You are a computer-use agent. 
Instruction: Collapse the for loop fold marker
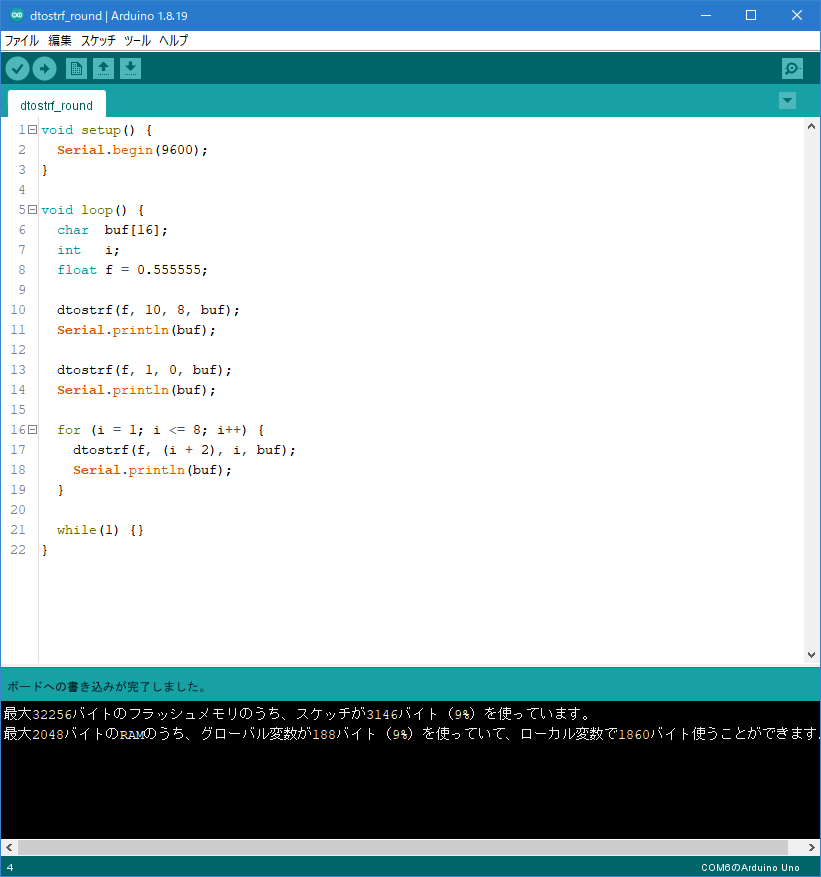[x=32, y=430]
